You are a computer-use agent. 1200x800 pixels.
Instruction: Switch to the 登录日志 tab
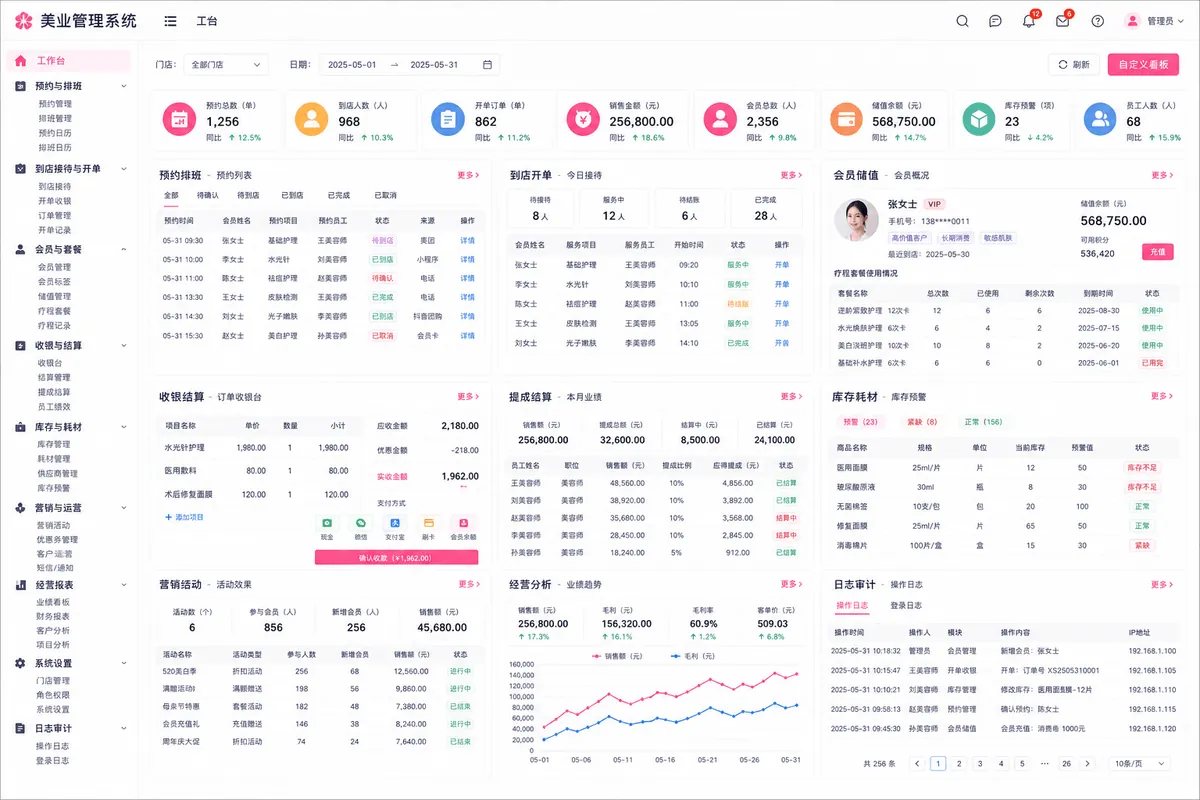pyautogui.click(x=905, y=605)
